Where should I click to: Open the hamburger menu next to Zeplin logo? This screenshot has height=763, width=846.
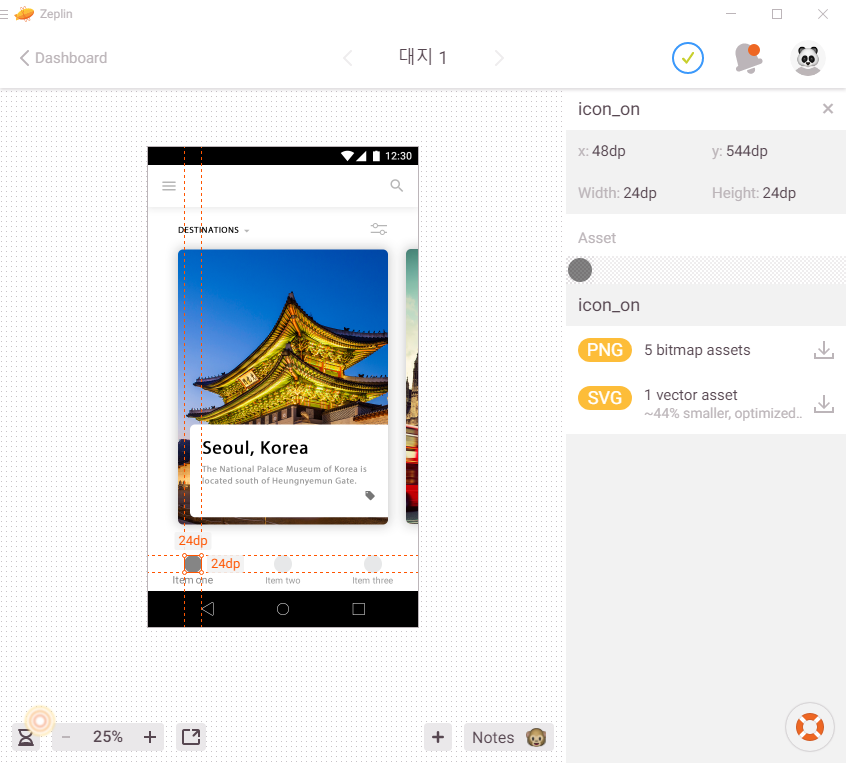click(4, 14)
